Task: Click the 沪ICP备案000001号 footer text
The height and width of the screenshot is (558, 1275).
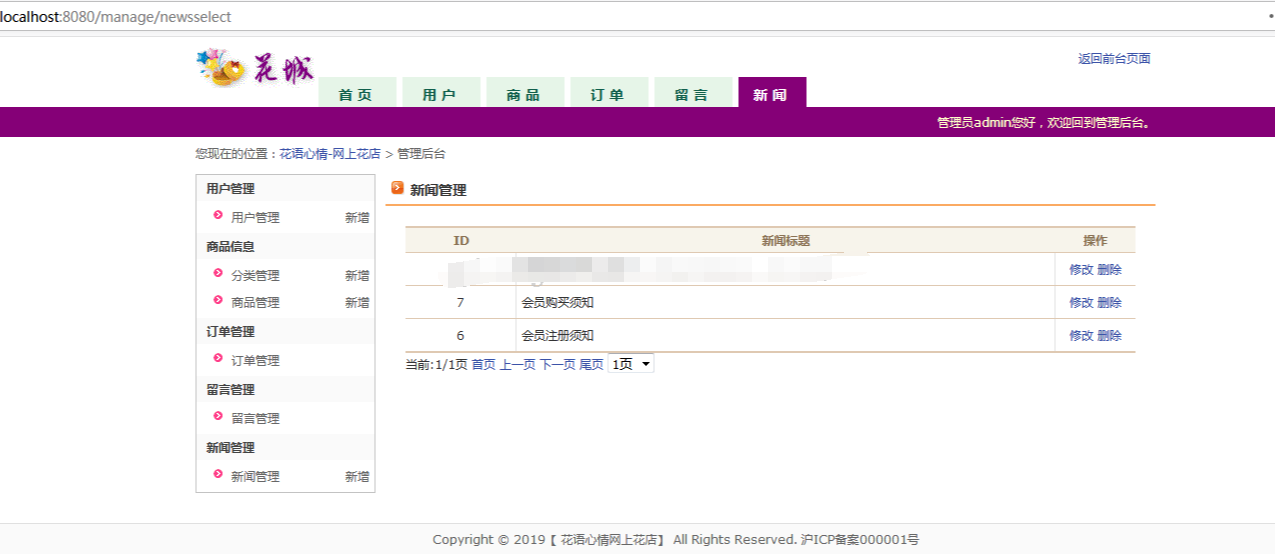Action: (860, 539)
